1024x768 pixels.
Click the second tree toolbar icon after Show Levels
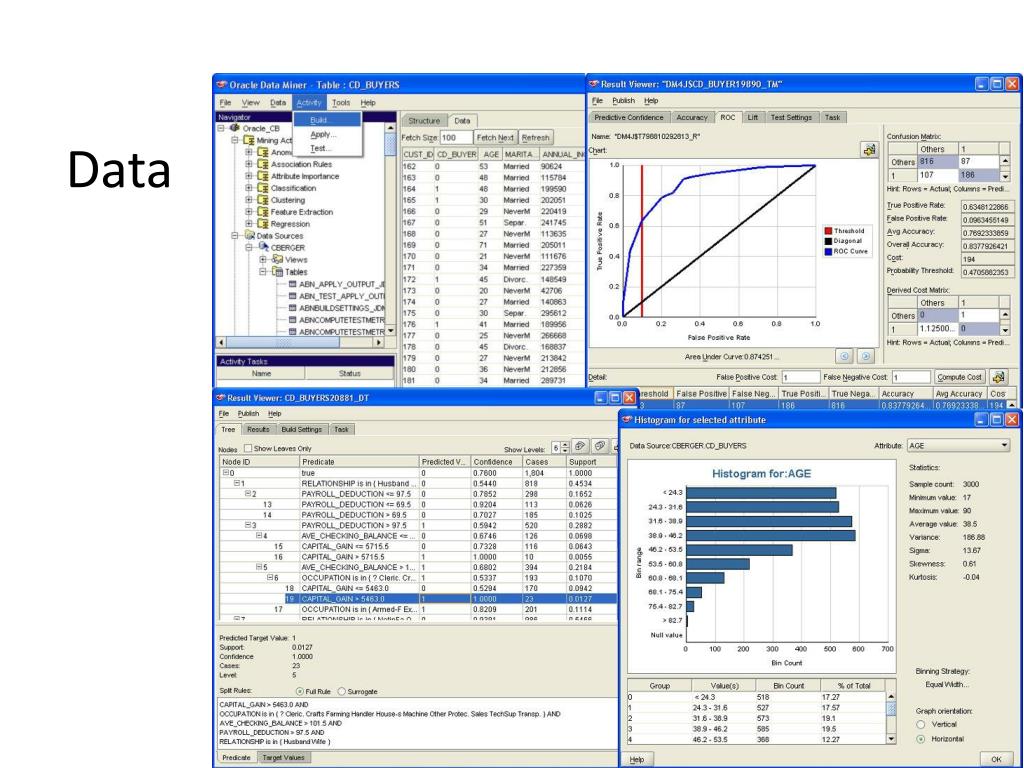pos(599,447)
